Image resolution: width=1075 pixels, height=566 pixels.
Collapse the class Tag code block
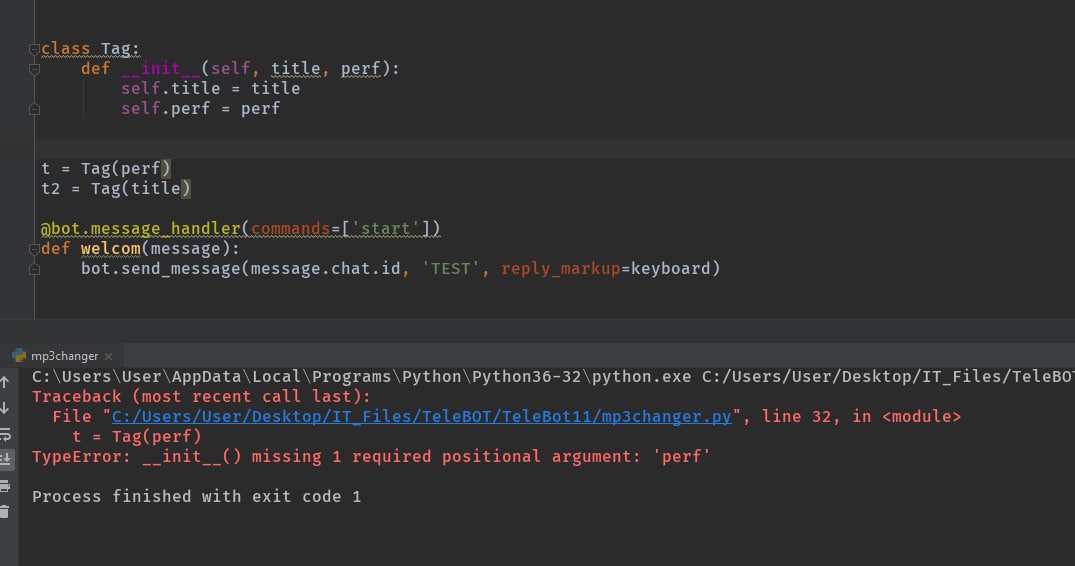35,49
